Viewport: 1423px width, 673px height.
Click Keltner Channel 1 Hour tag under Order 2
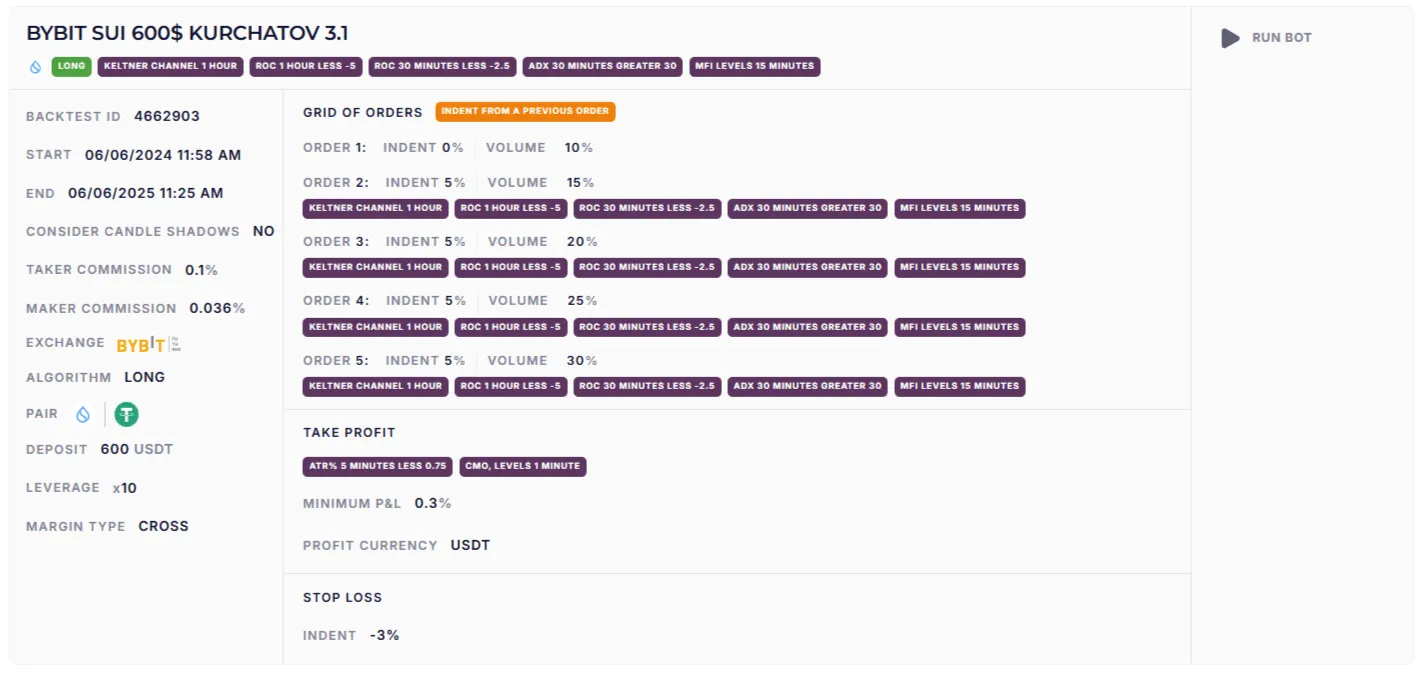coord(375,208)
